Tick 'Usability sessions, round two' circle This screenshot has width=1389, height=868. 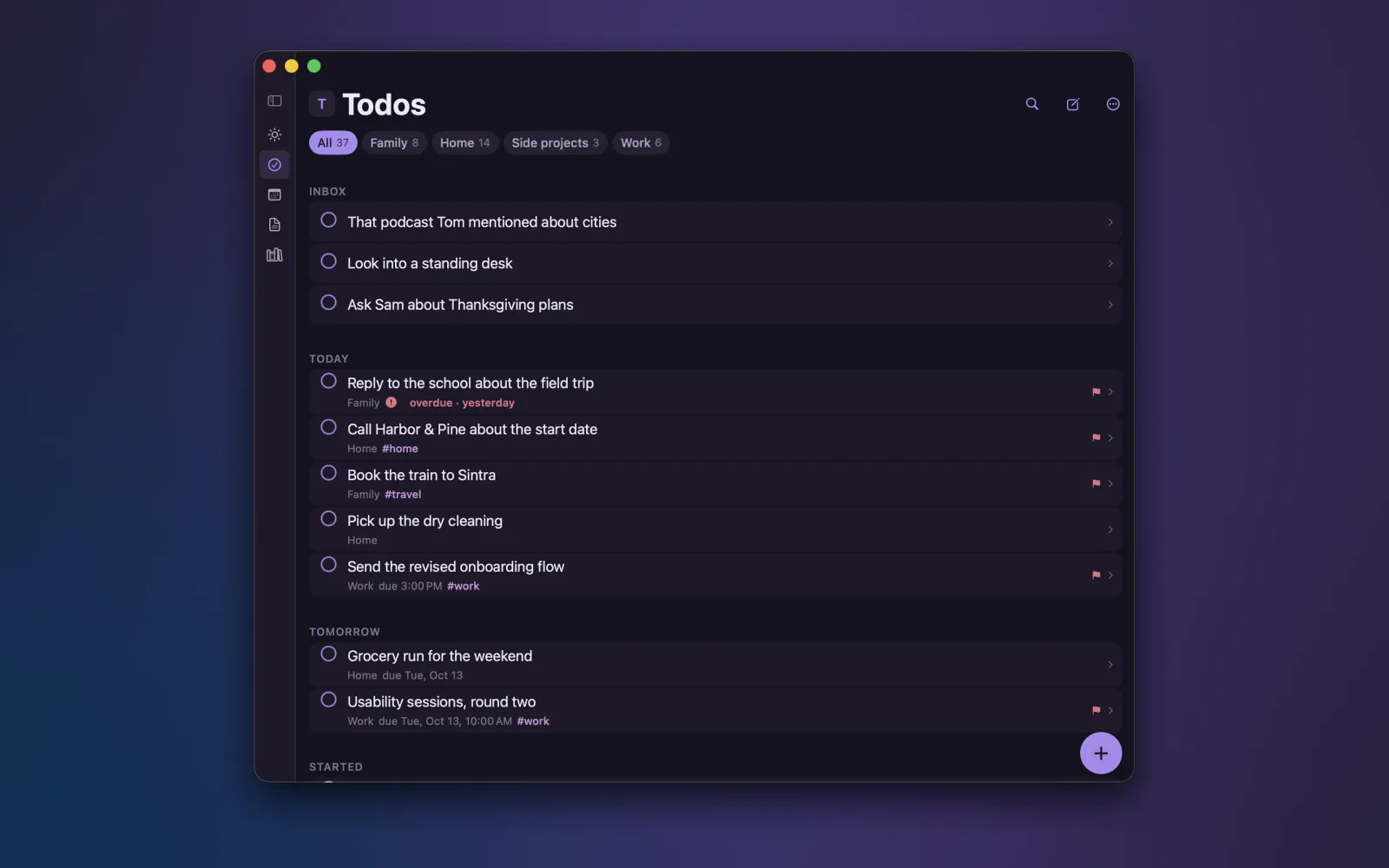pyautogui.click(x=328, y=700)
